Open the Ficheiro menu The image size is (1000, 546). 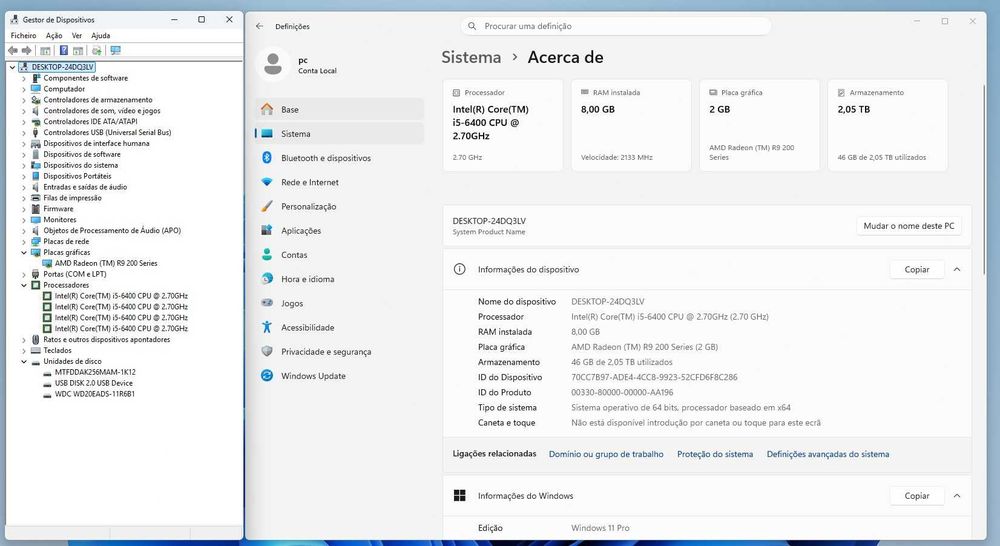[x=24, y=36]
